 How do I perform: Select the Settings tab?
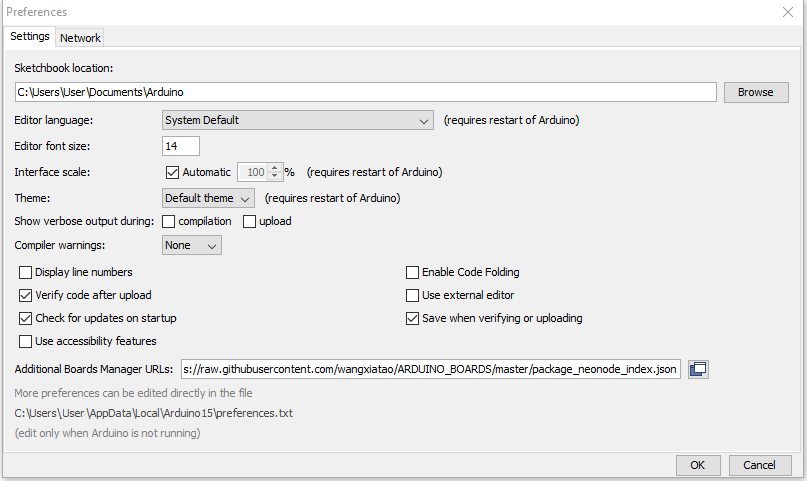[x=29, y=37]
